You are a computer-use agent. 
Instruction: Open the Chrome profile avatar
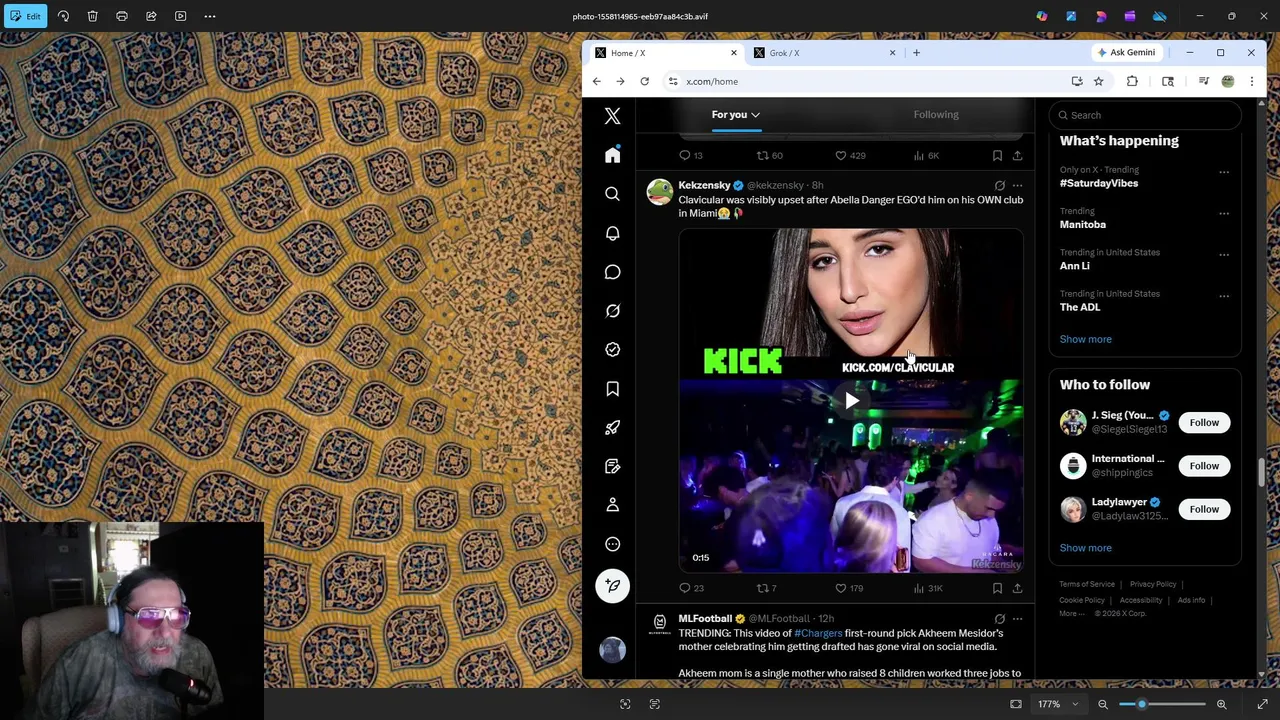(1228, 81)
